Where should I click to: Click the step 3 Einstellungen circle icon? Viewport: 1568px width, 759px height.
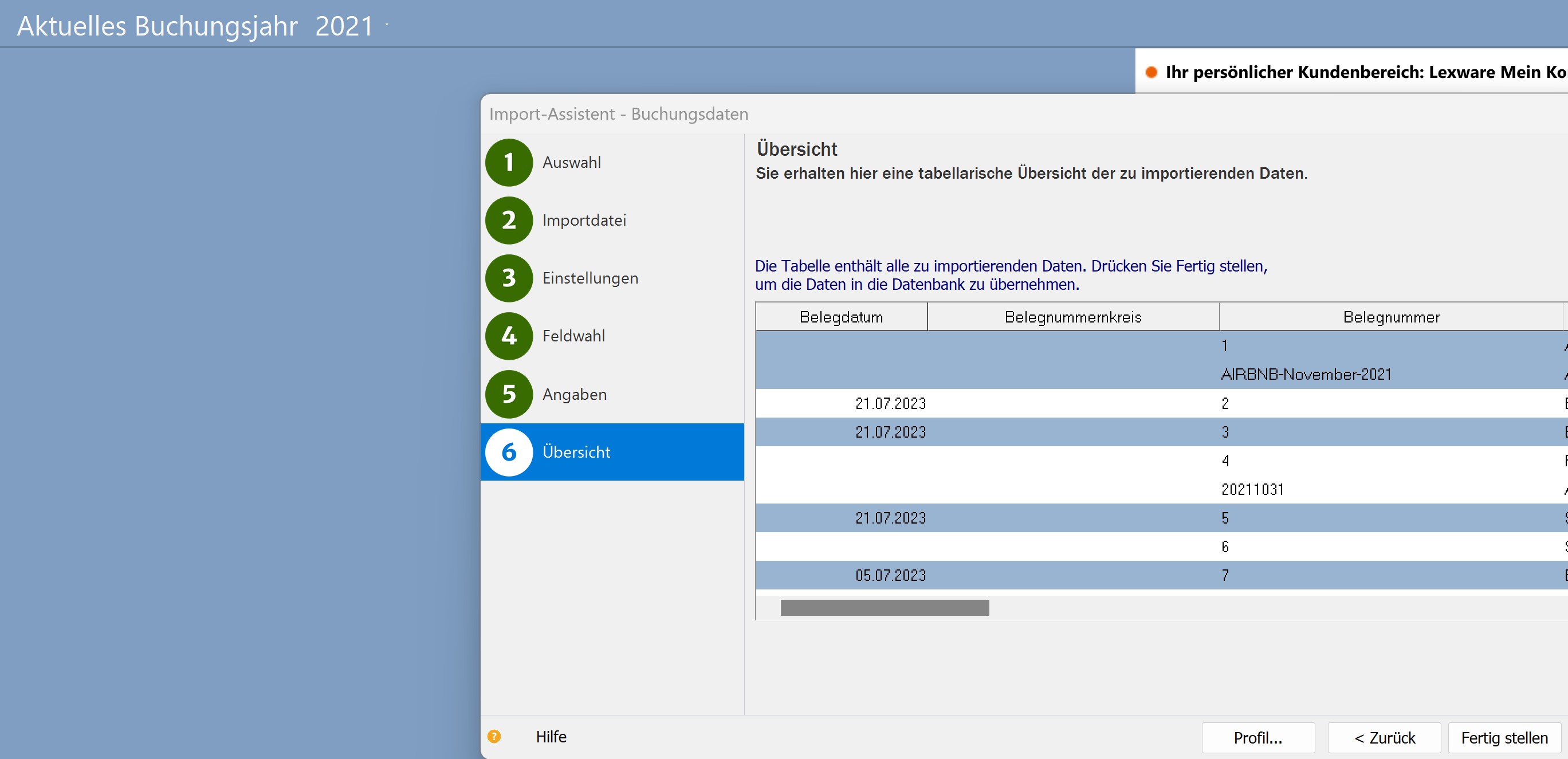click(509, 278)
